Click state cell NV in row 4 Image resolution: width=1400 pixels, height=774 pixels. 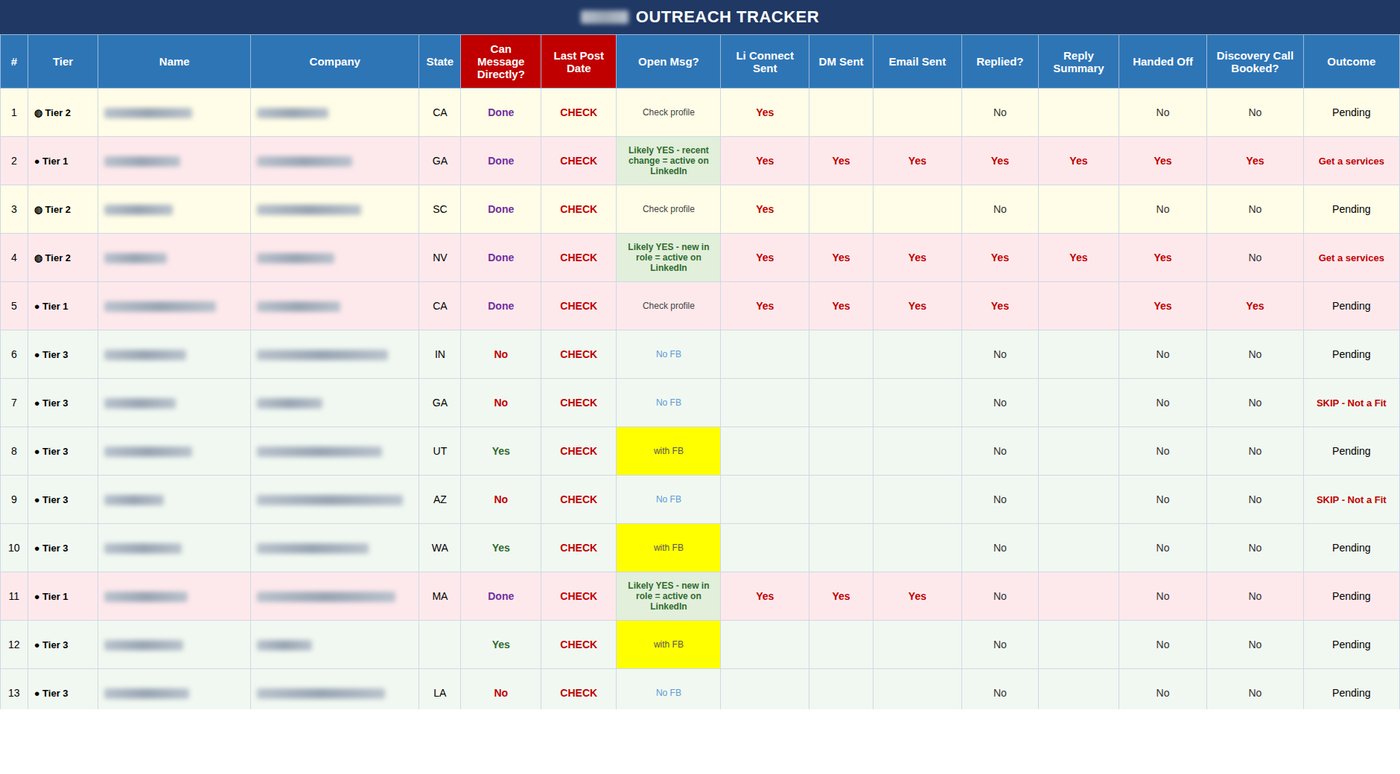(440, 257)
